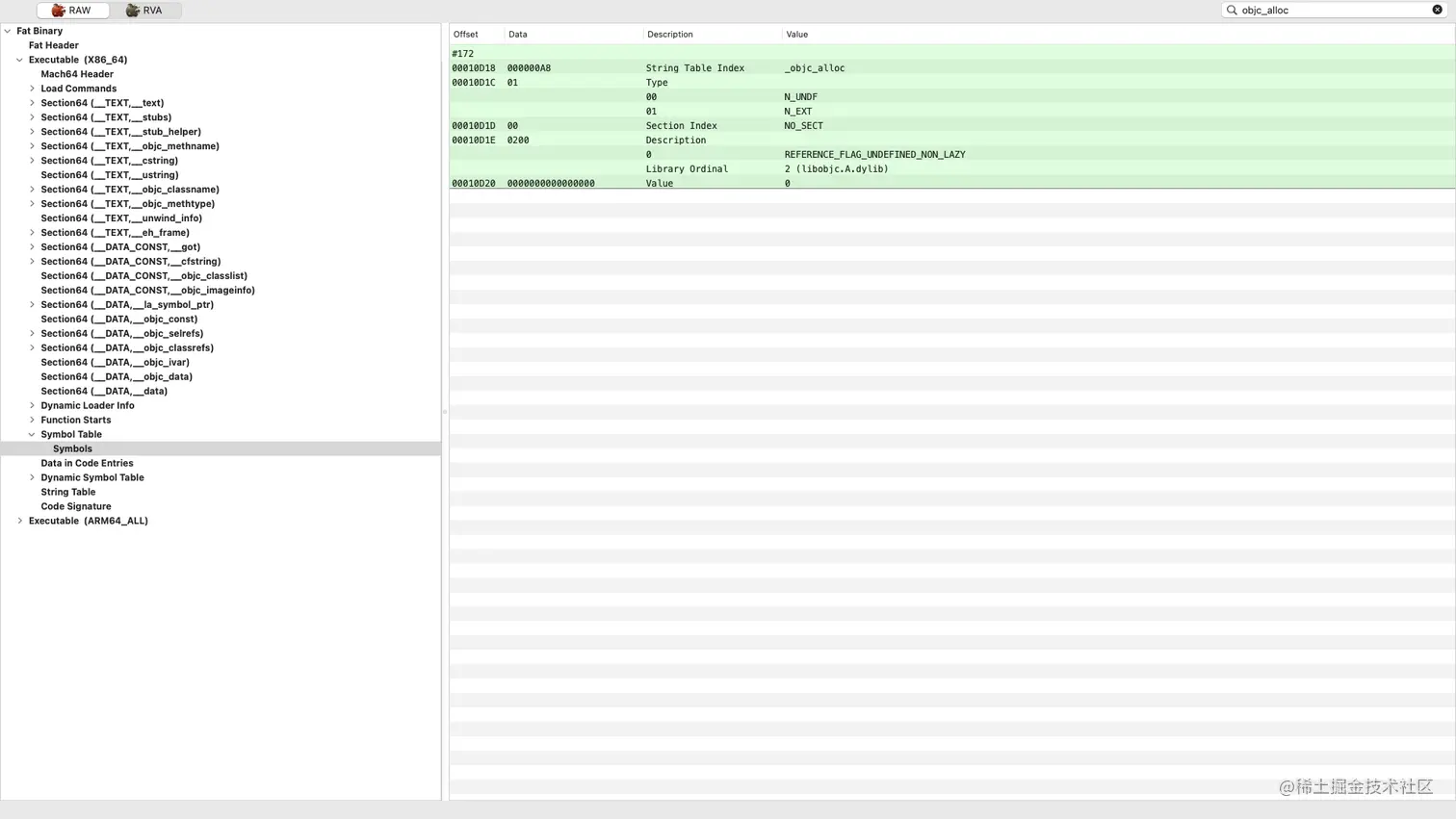Viewport: 1456px width, 819px height.
Task: Expand Section64 (__TEXT,__stubs) node
Action: point(32,117)
